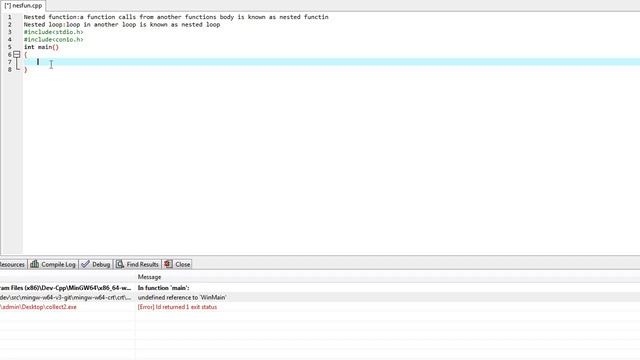The width and height of the screenshot is (640, 360).
Task: Close the bottom panel using Close
Action: click(178, 264)
